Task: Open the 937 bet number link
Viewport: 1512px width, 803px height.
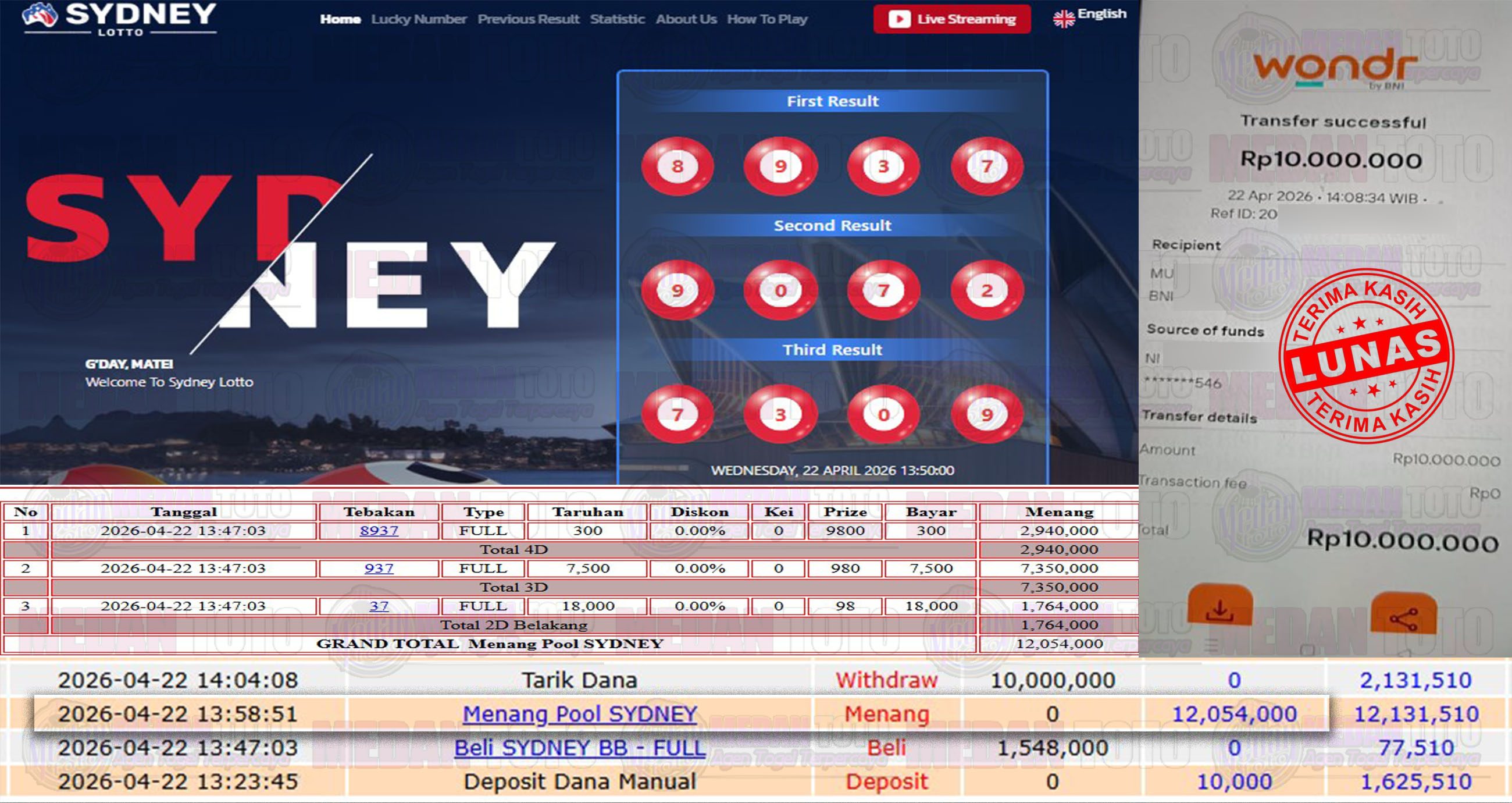Action: pyautogui.click(x=379, y=568)
